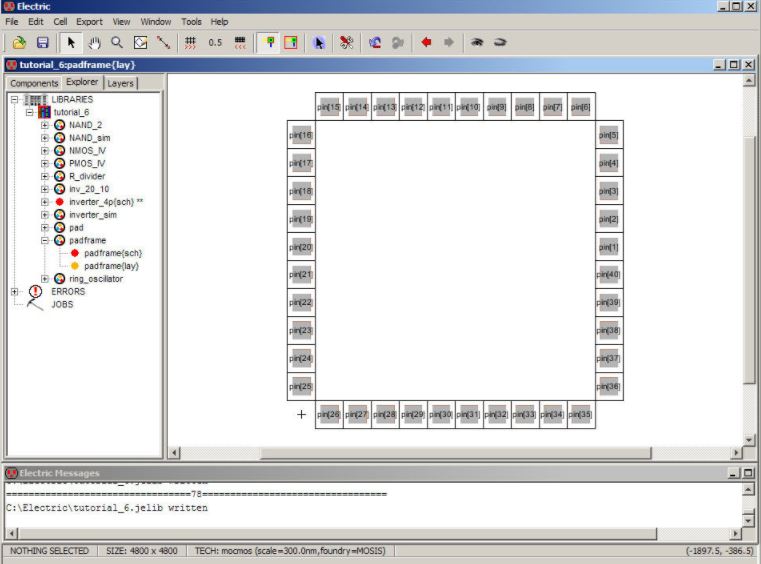Toggle the Select Area mode button
761x564 pixels.
click(x=290, y=43)
